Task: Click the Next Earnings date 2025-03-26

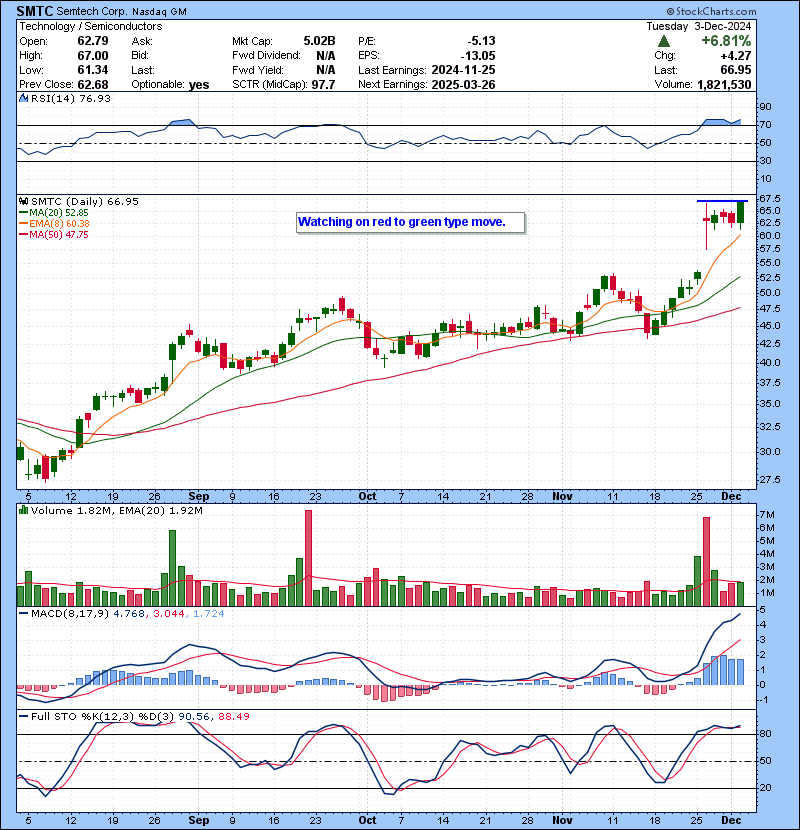Action: 463,84
